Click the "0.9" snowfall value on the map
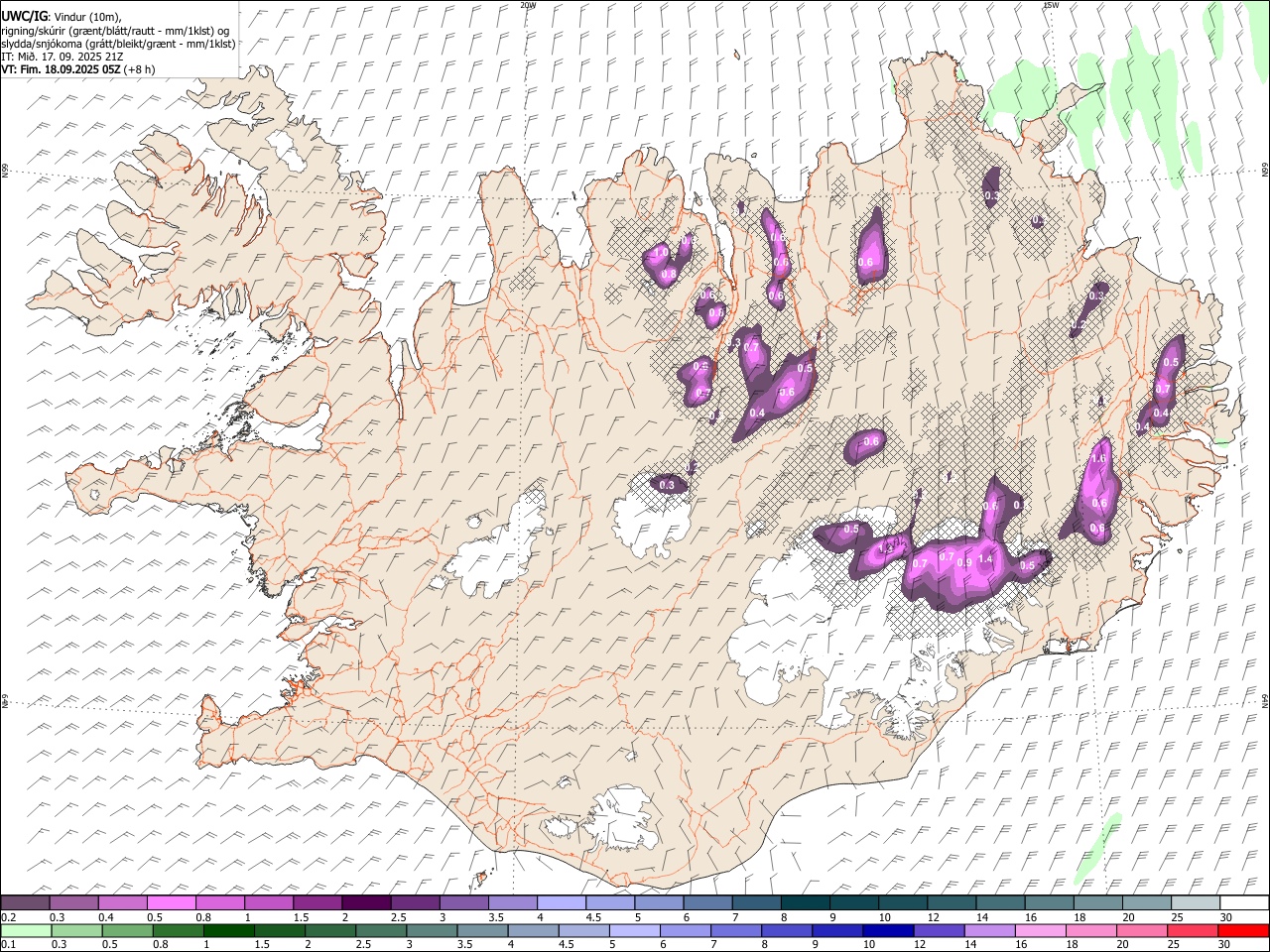This screenshot has height=952, width=1270. pos(964,562)
